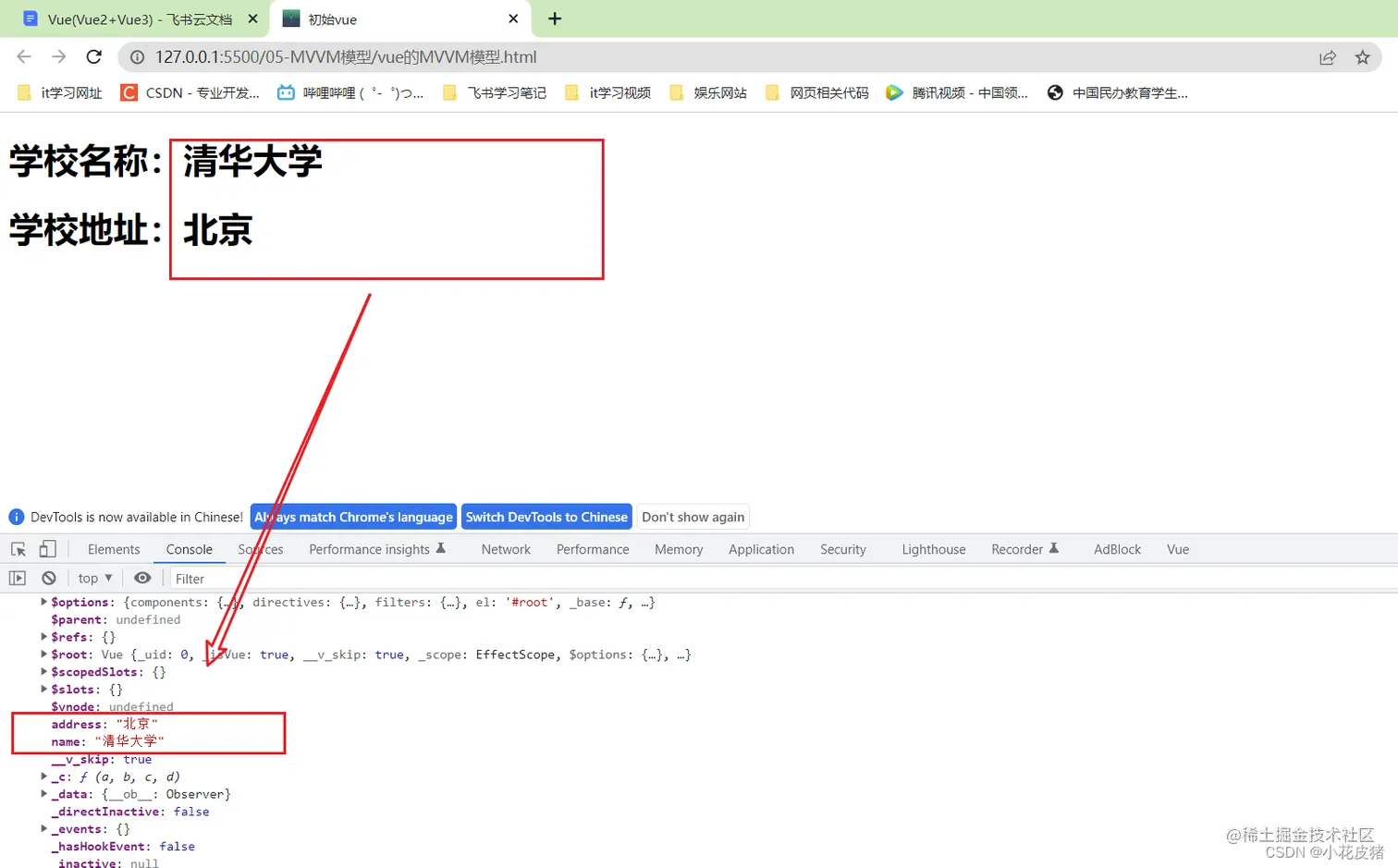Open the Performance DevTools tab
This screenshot has width=1398, height=868.
(593, 549)
